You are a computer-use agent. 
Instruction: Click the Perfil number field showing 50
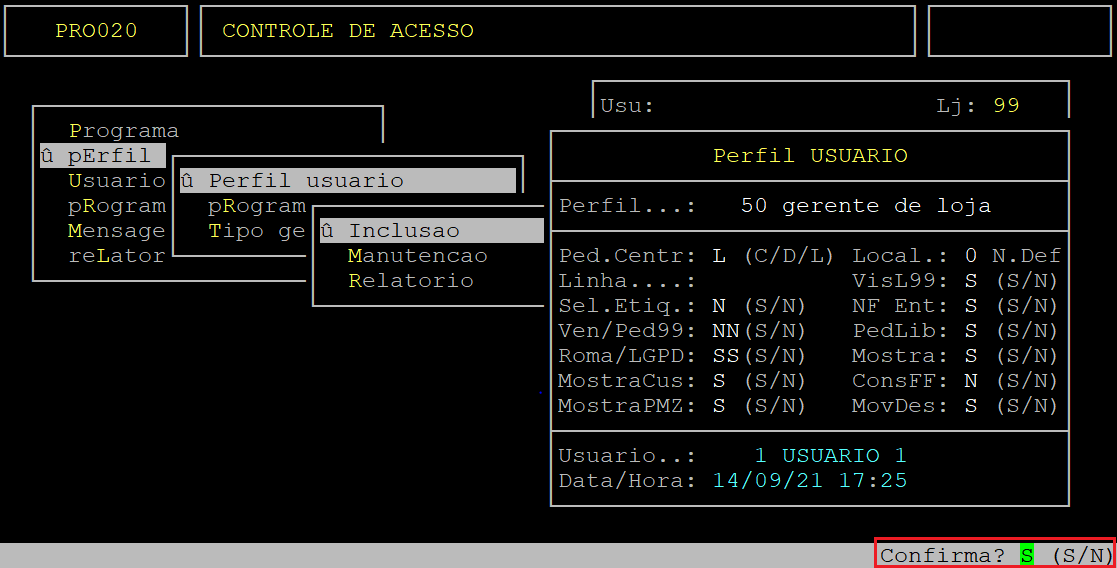[x=753, y=206]
